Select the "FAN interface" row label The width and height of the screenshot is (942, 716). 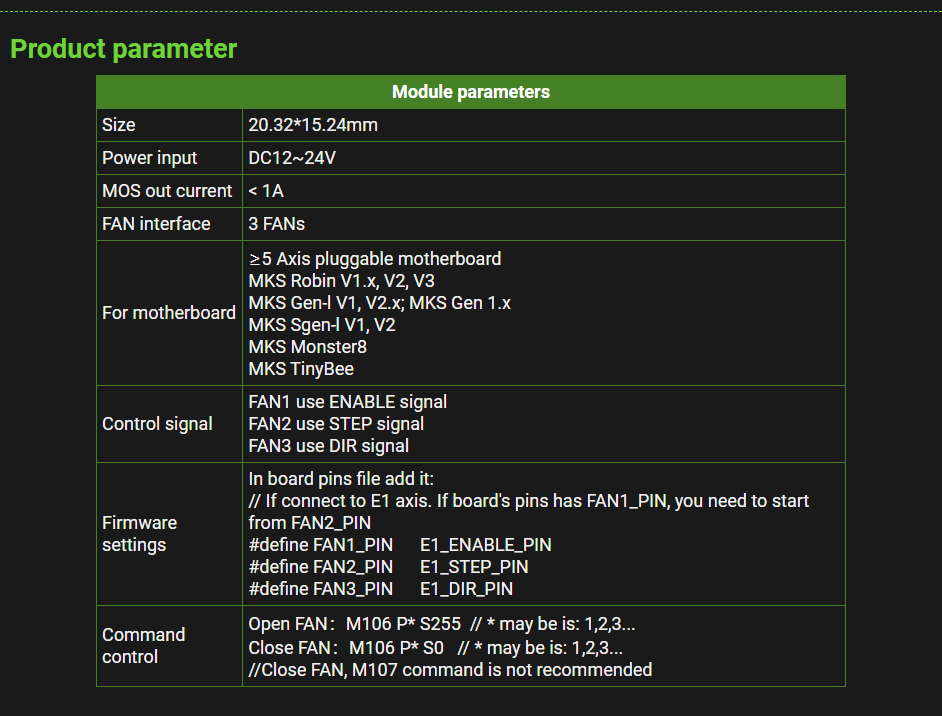tap(156, 224)
